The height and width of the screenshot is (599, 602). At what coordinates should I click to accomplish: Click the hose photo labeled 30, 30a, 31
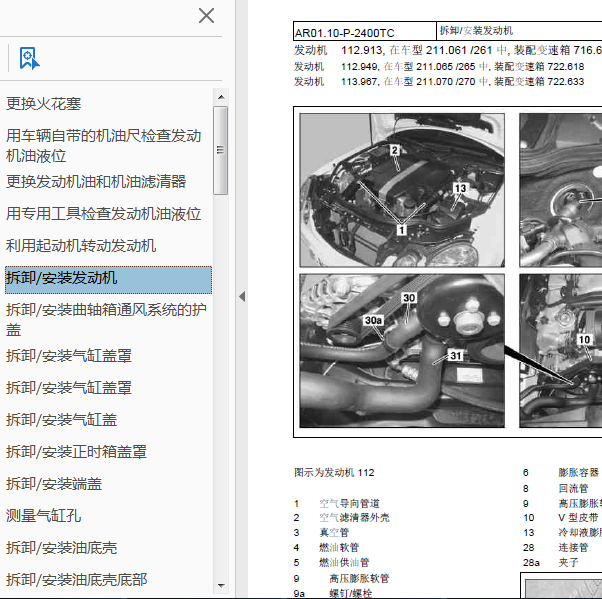pyautogui.click(x=402, y=351)
